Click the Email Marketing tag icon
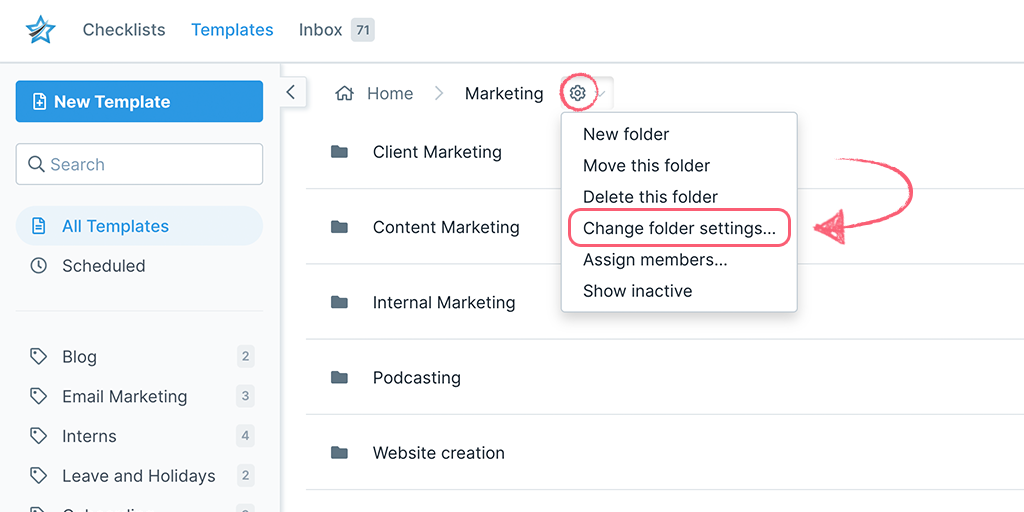Screen dimensions: 1024x512 coord(39,396)
